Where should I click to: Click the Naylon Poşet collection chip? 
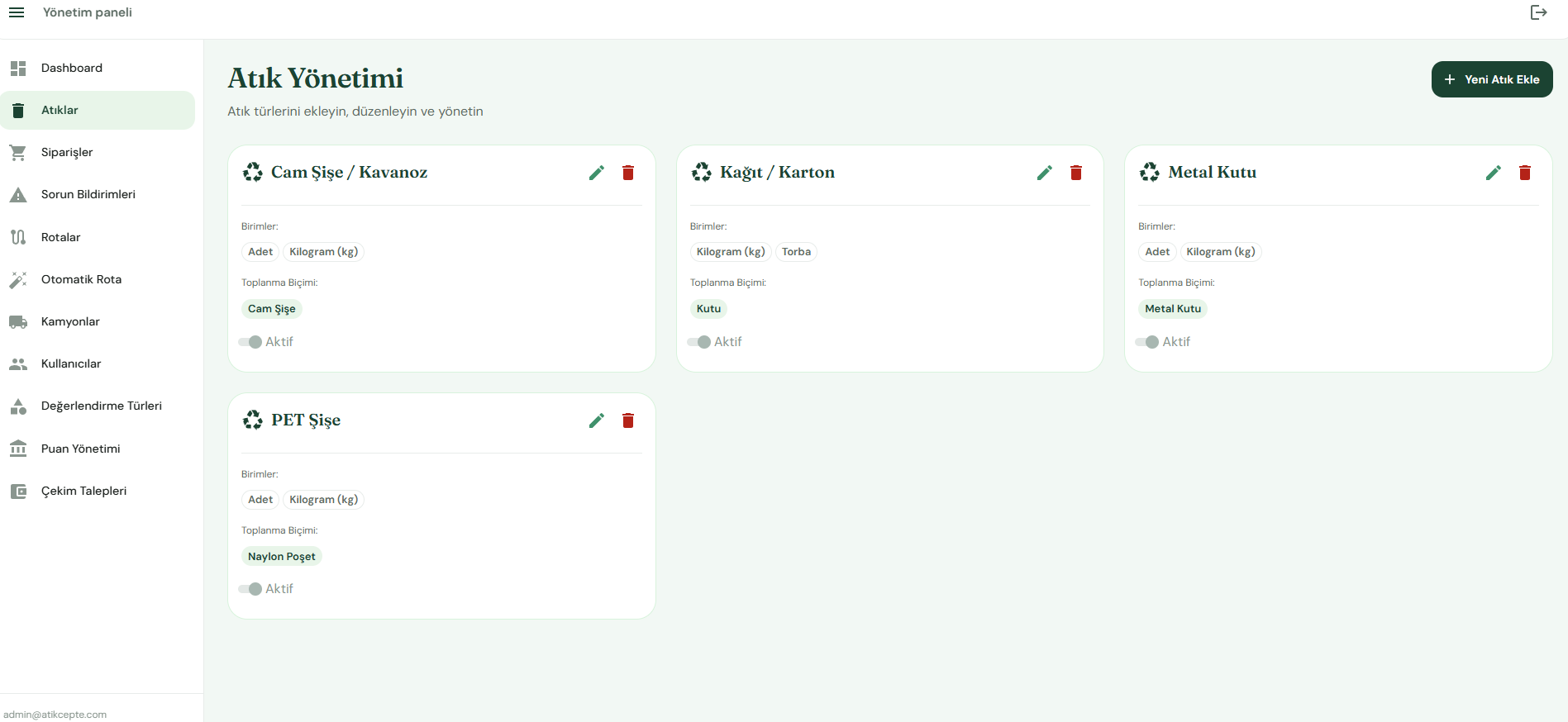coord(282,557)
